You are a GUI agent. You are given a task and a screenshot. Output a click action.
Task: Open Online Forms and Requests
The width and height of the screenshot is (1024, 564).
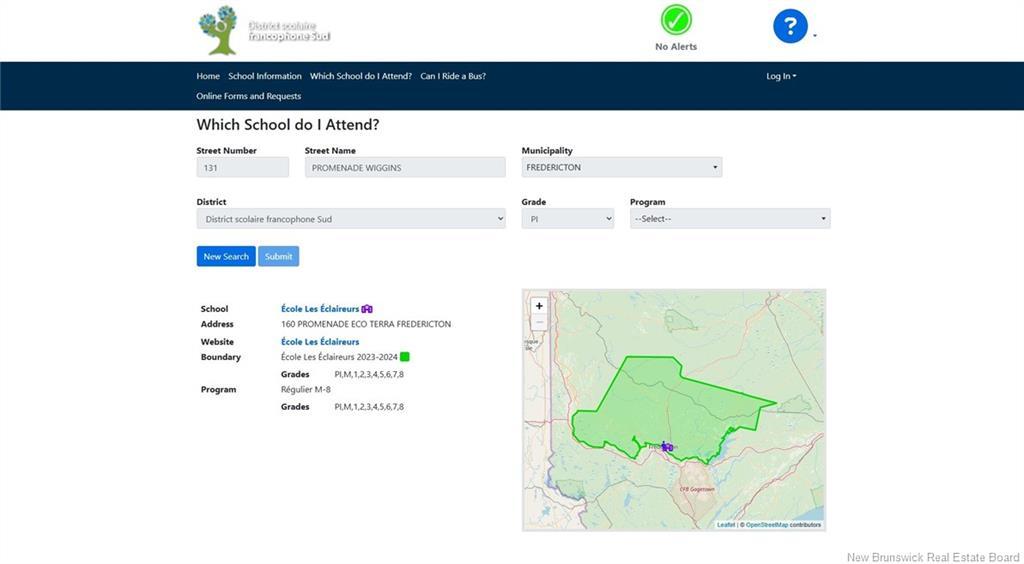coord(248,96)
